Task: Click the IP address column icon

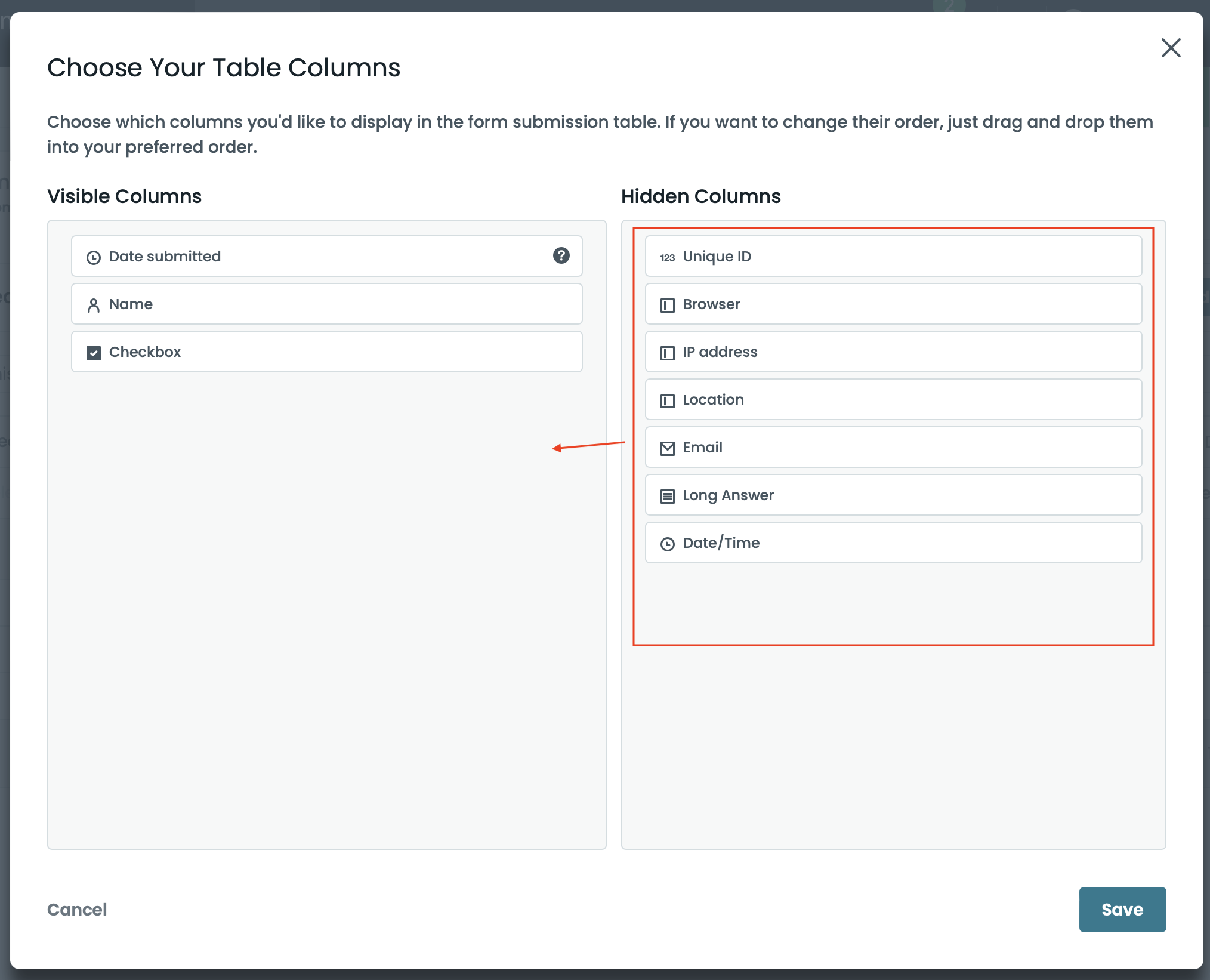Action: click(x=667, y=353)
